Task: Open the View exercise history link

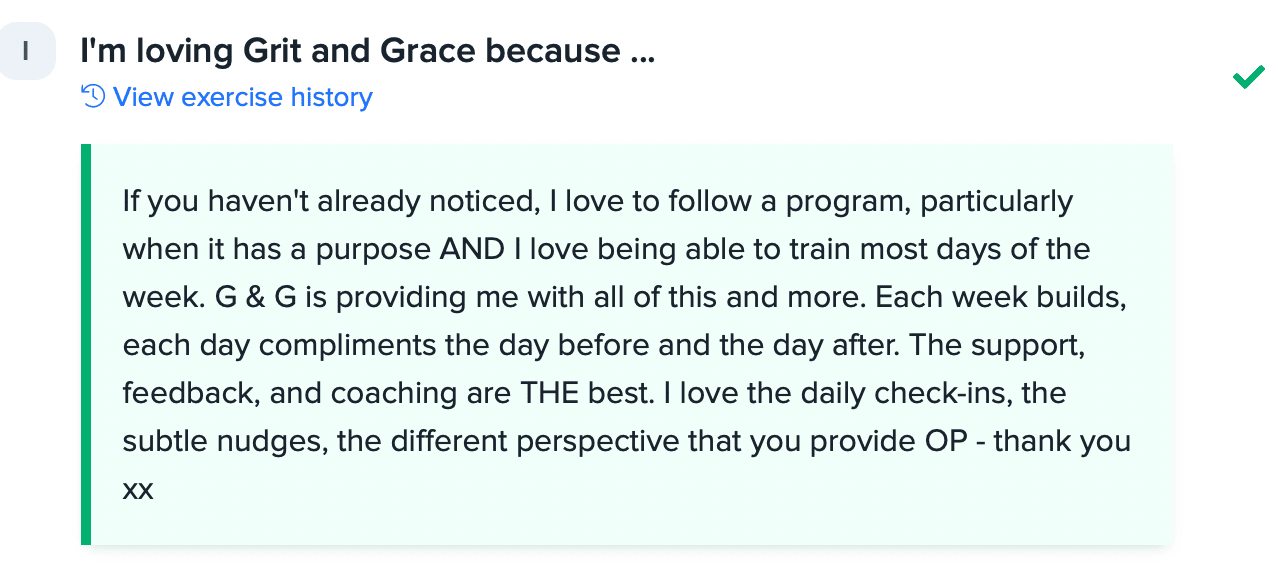Action: (227, 97)
